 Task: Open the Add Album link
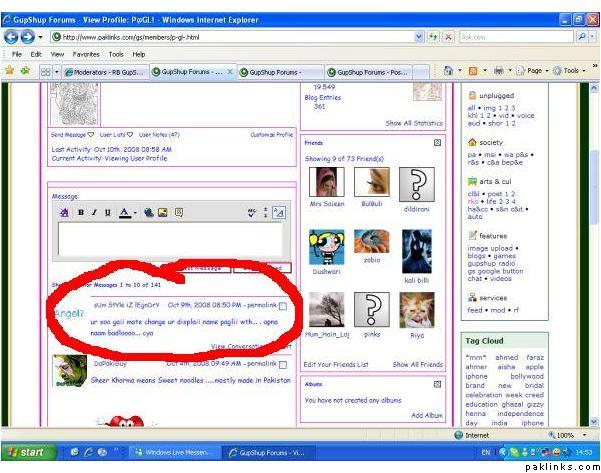(x=426, y=415)
